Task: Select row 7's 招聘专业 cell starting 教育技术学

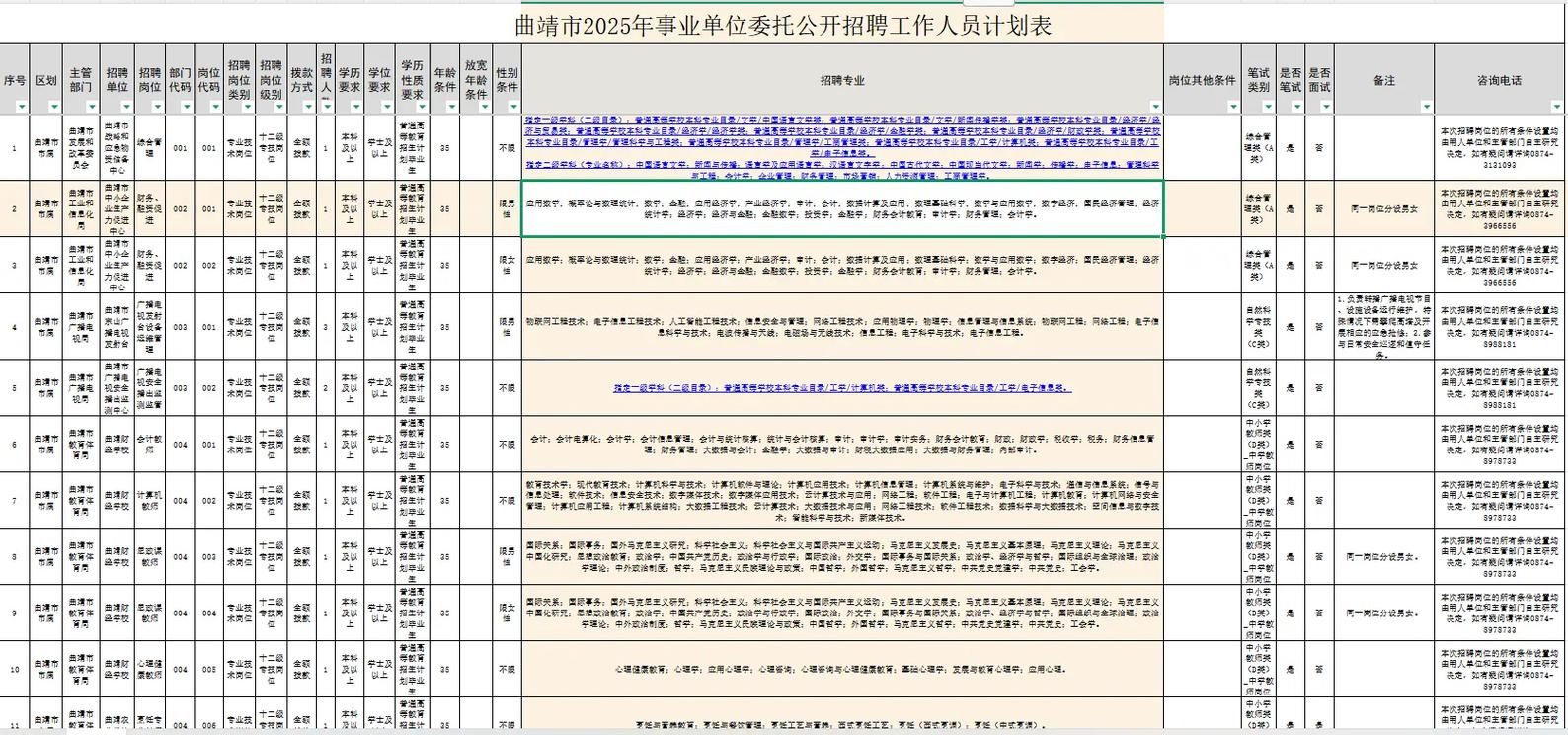Action: click(x=842, y=501)
